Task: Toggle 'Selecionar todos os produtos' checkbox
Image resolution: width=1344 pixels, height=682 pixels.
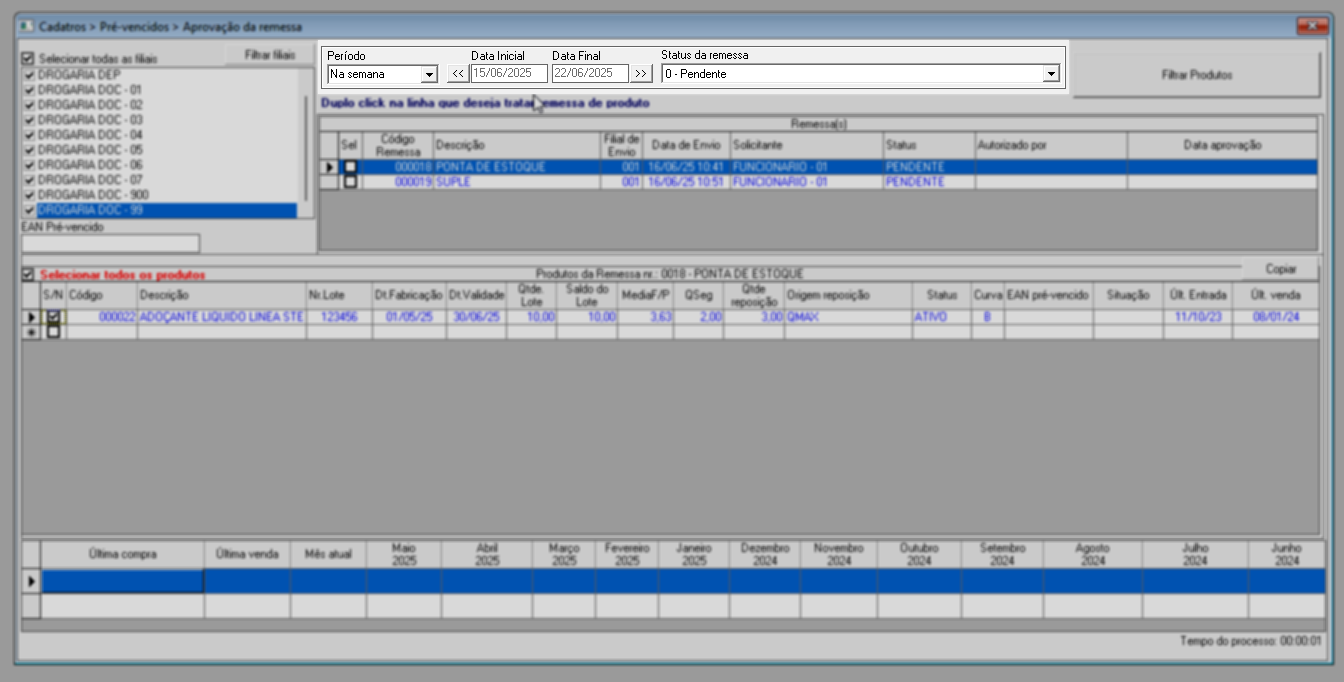Action: [x=28, y=274]
